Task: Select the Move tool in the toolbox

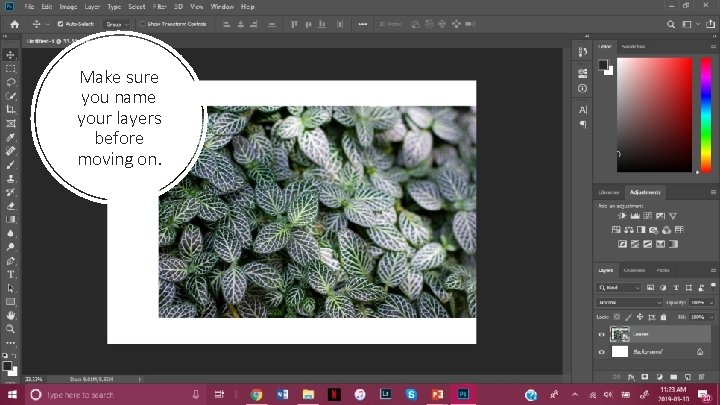Action: pos(10,55)
